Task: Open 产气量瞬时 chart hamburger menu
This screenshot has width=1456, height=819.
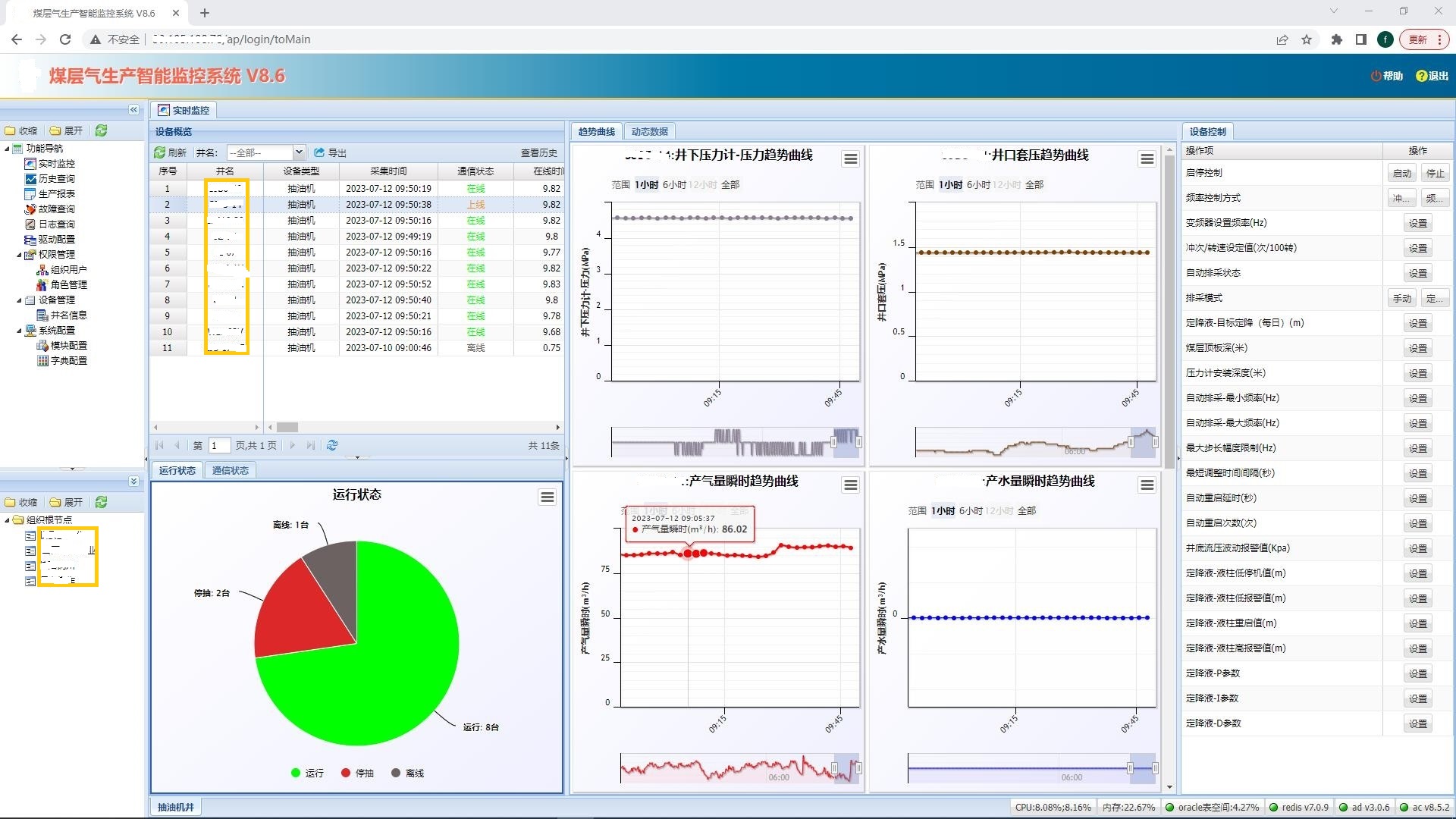Action: coord(851,485)
